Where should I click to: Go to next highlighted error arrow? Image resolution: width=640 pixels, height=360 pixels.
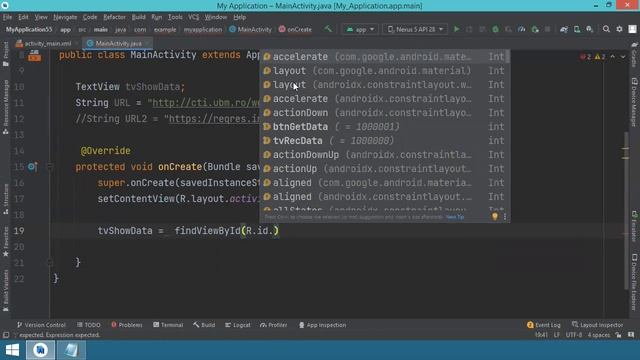[x=623, y=57]
